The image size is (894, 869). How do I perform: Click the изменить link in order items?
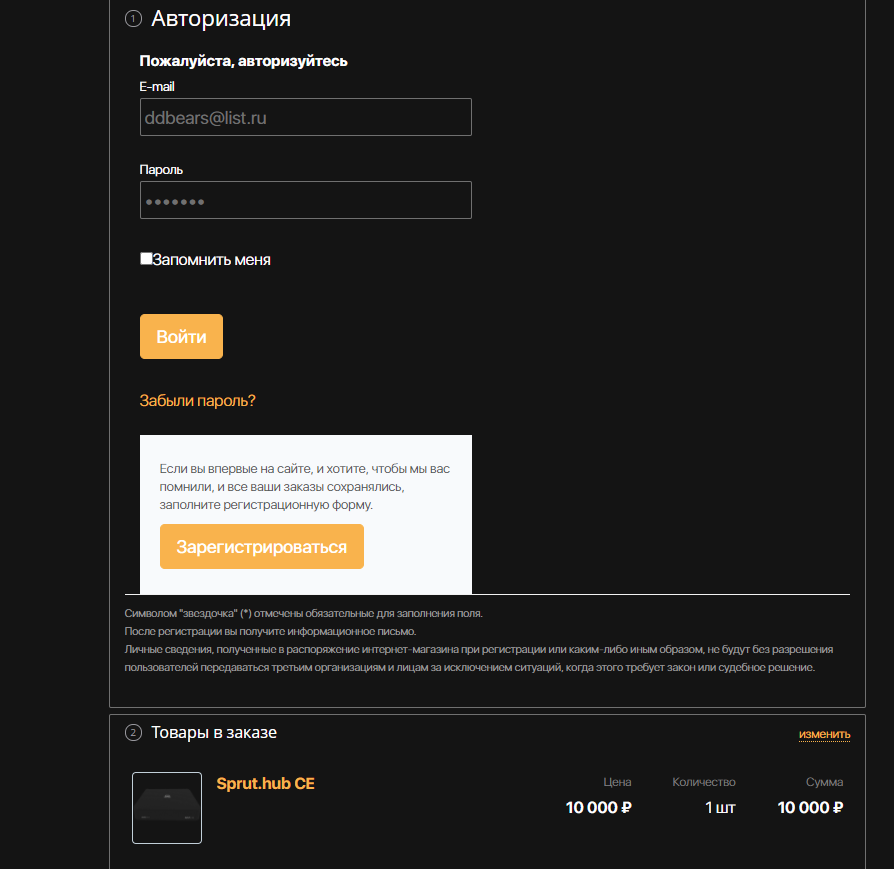pos(824,734)
